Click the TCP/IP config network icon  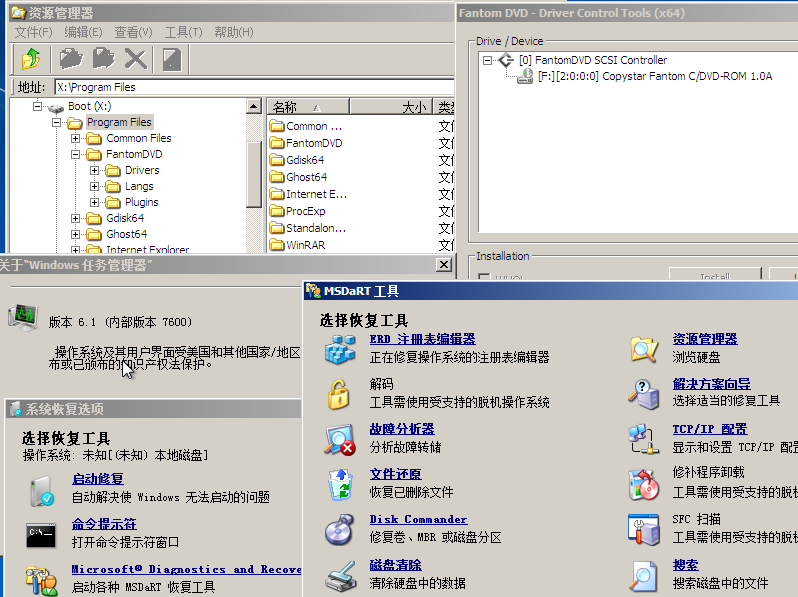point(642,439)
